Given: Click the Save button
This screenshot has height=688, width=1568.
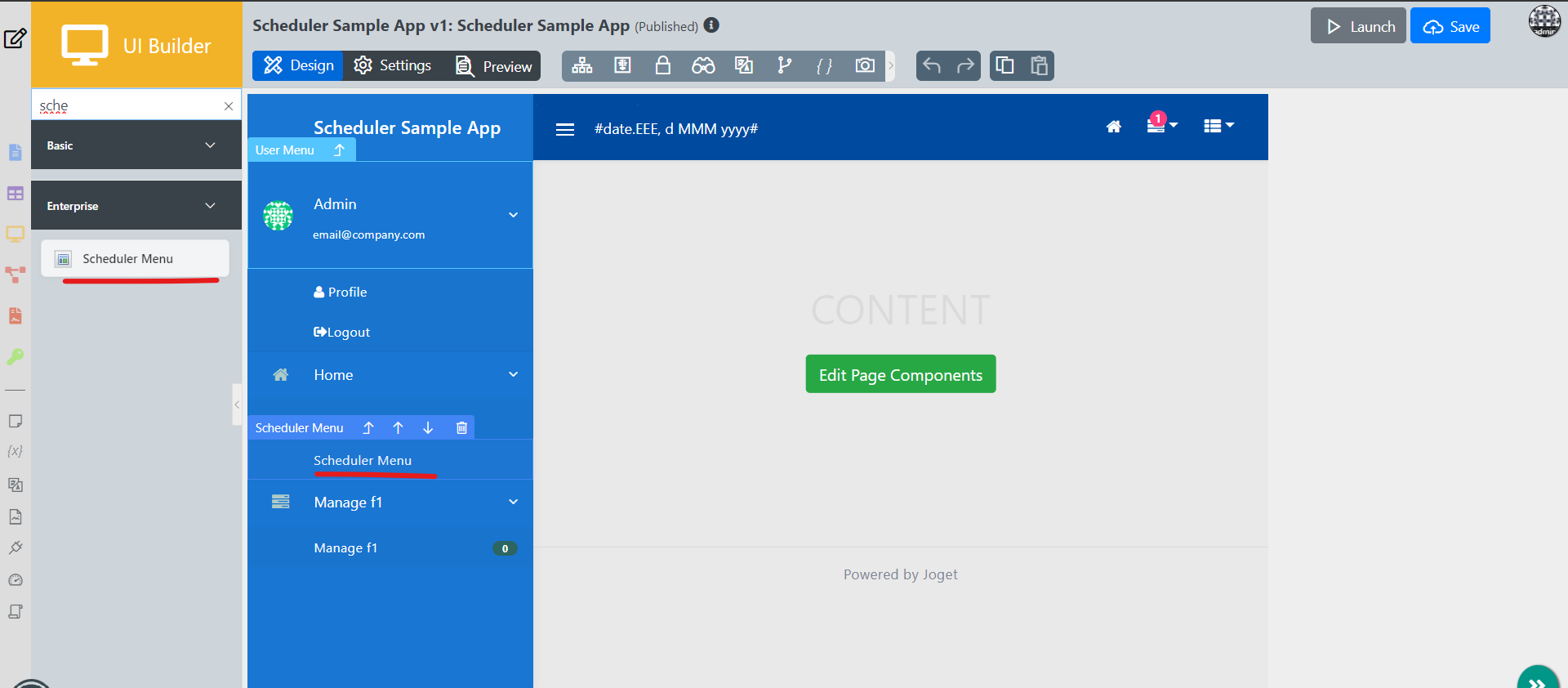Looking at the screenshot, I should (x=1450, y=26).
